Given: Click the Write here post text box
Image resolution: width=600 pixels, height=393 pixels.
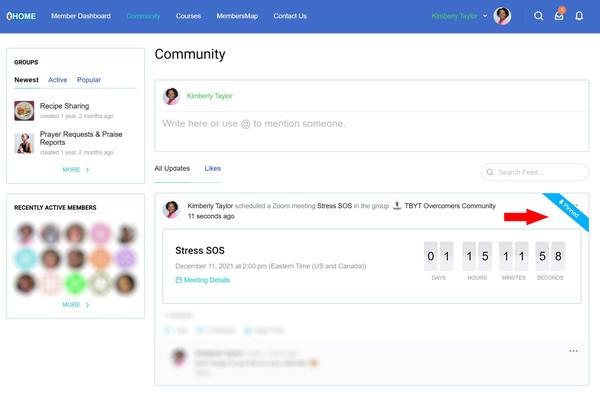Looking at the screenshot, I should click(x=372, y=131).
